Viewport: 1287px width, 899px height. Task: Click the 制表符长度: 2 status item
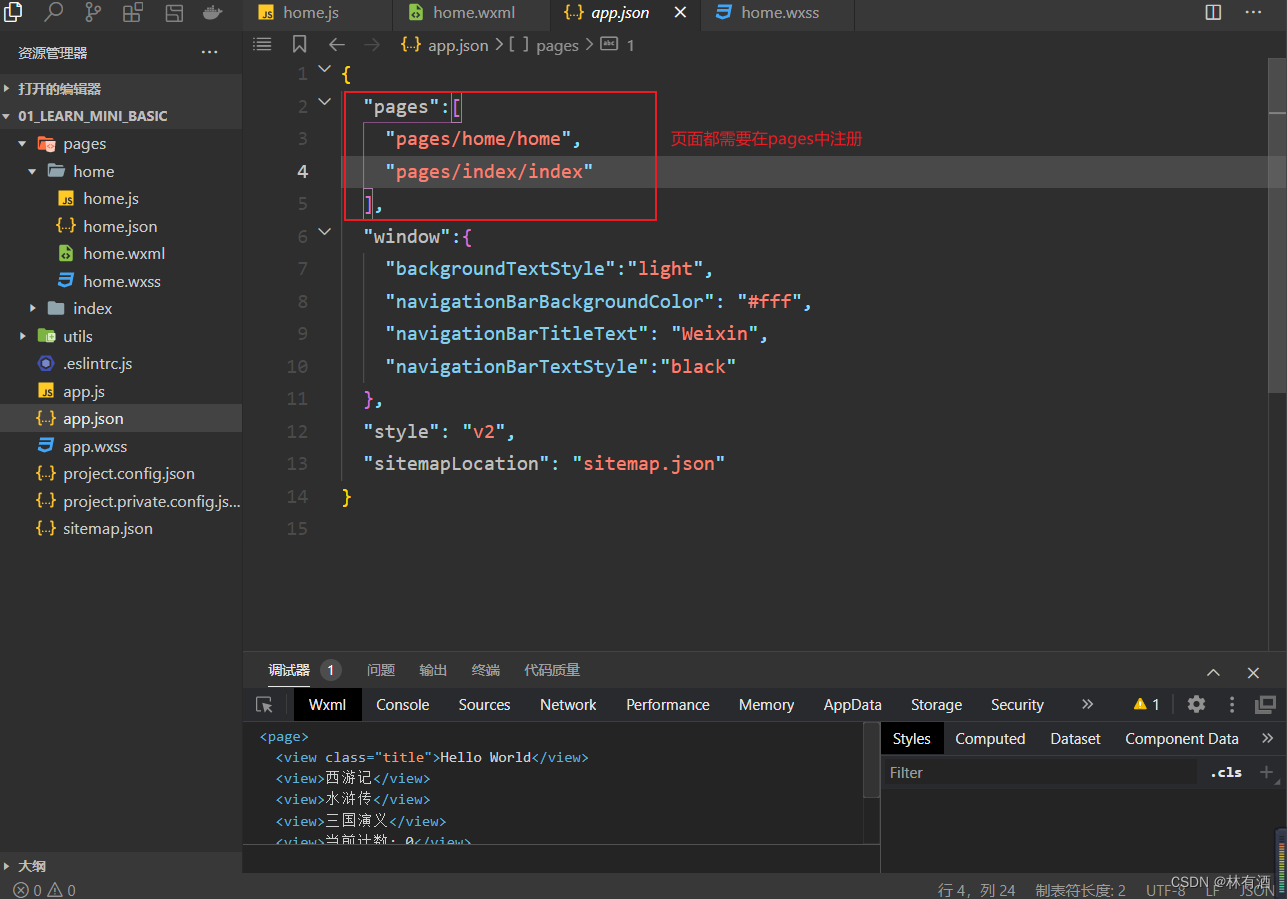(1080, 889)
